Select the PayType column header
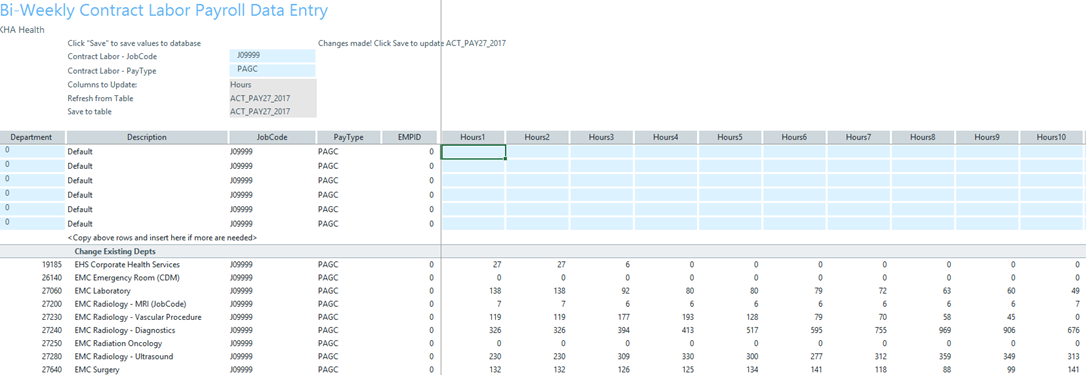Image resolution: width=1086 pixels, height=375 pixels. point(348,137)
